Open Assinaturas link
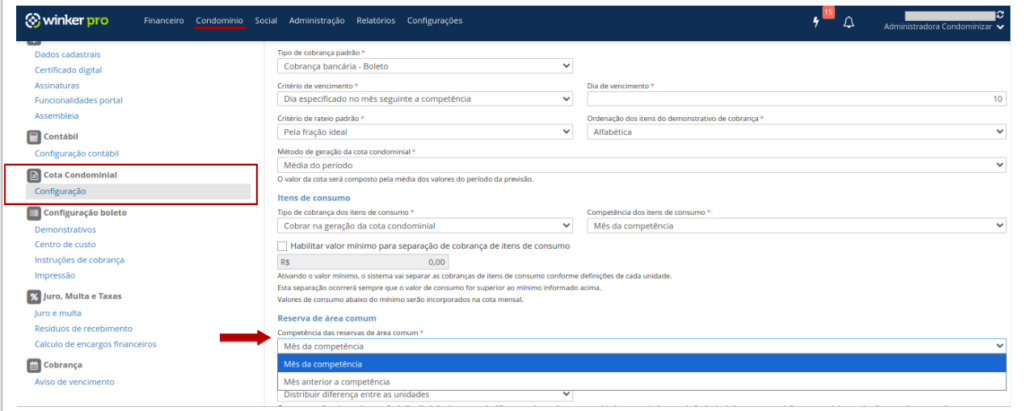This screenshot has height=411, width=1024. coord(57,86)
